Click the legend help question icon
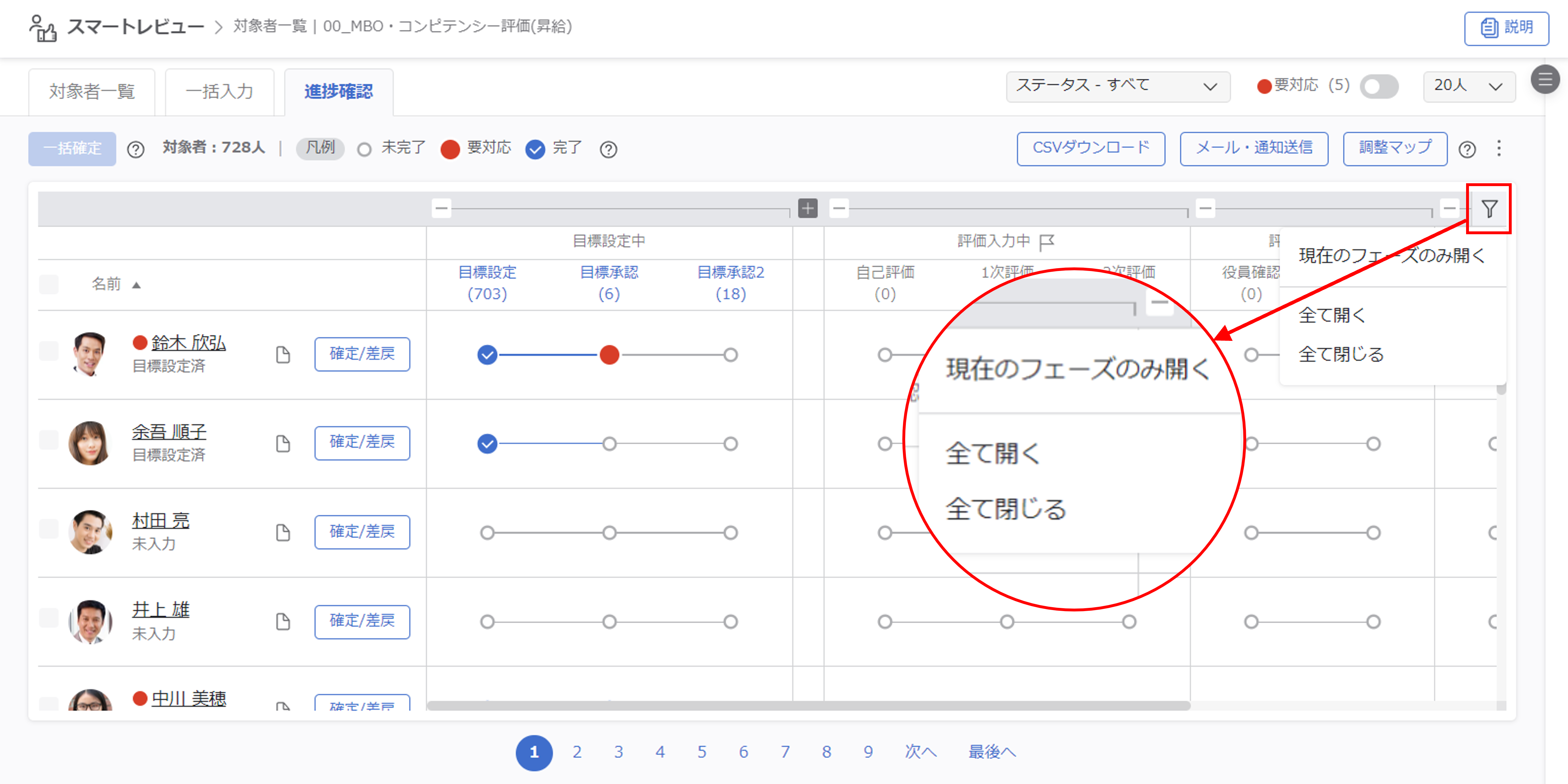 point(608,149)
